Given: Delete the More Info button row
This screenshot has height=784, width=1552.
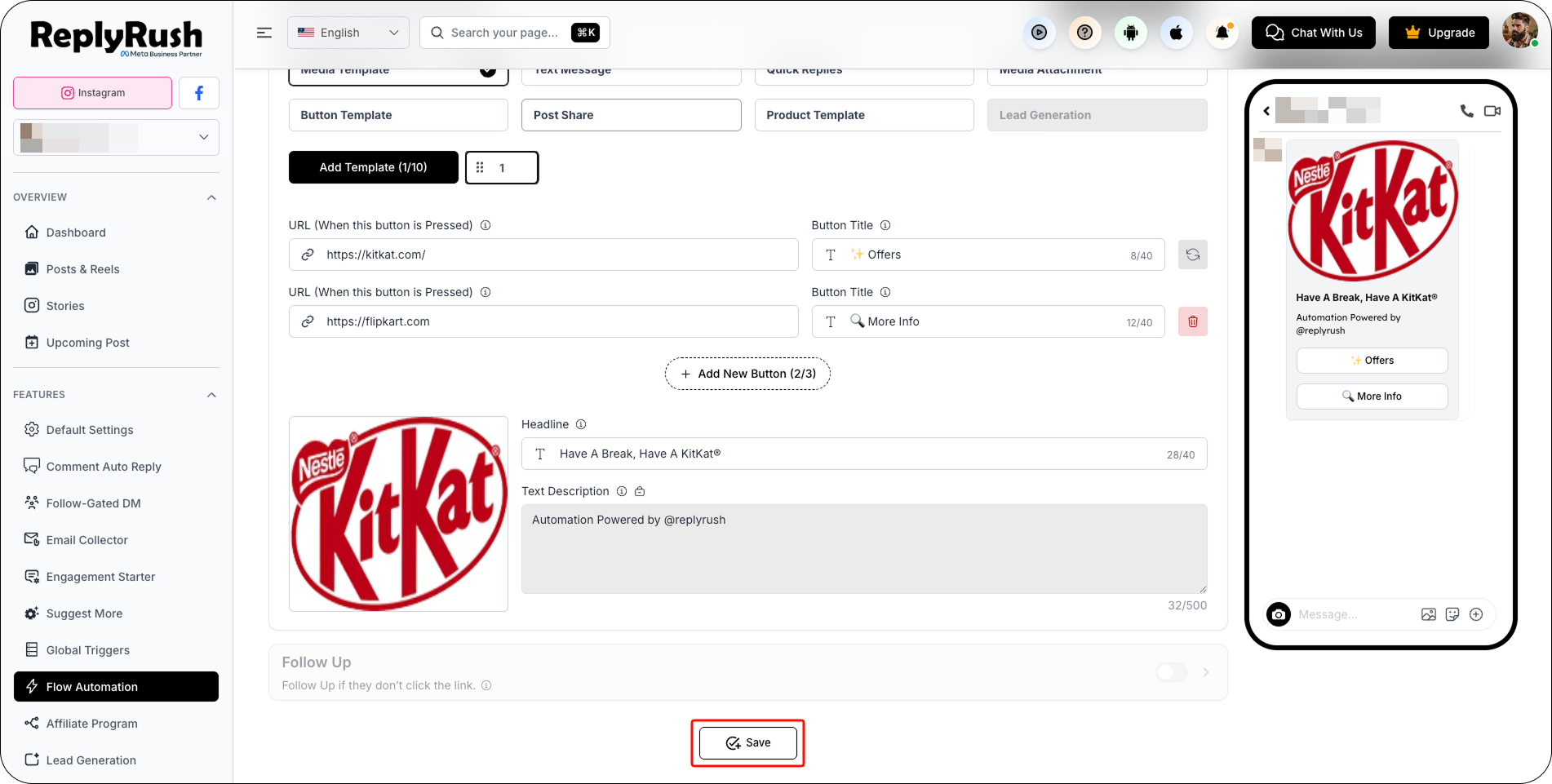Looking at the screenshot, I should tap(1192, 321).
